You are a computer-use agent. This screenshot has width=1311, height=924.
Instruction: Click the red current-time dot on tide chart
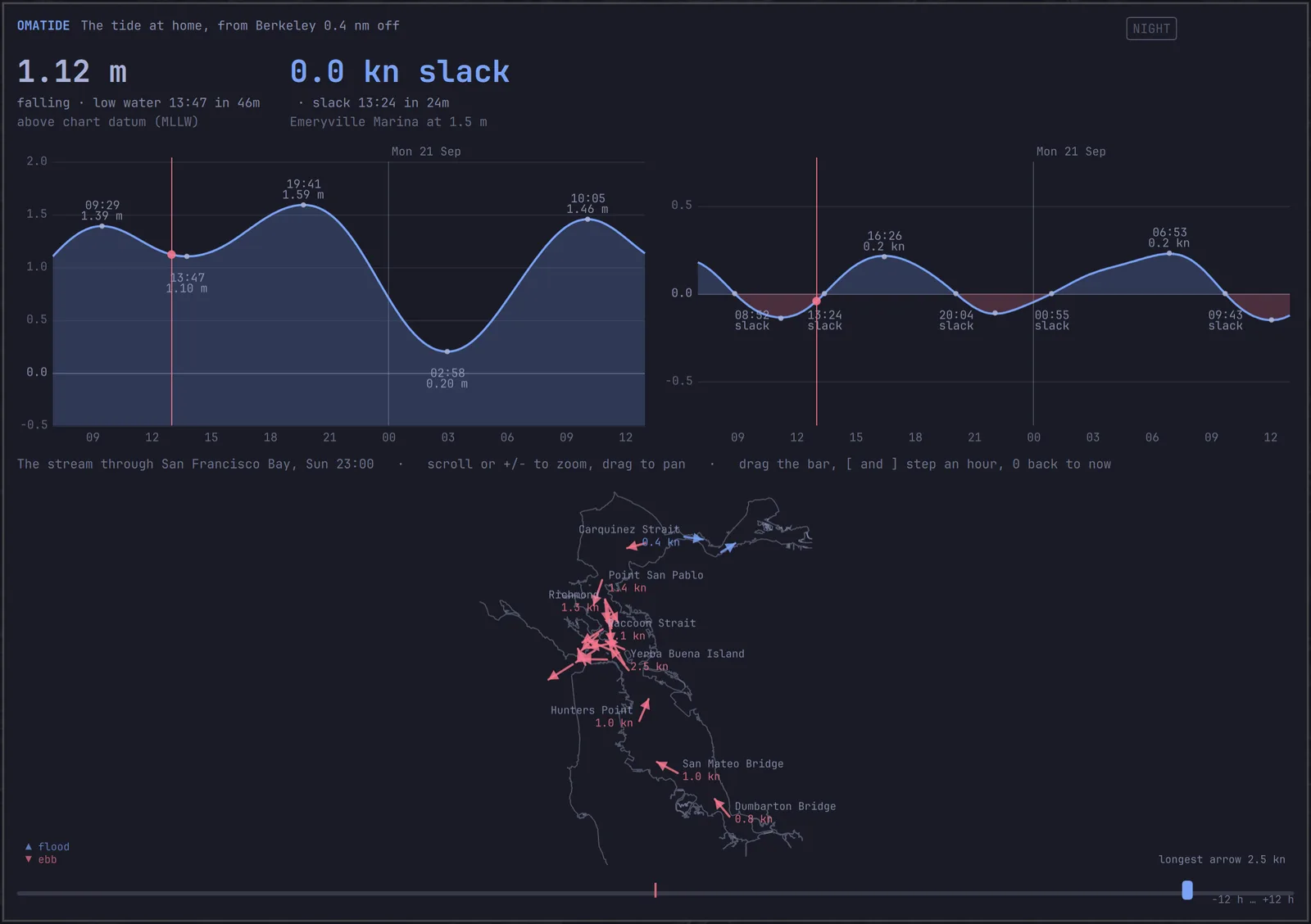[x=171, y=255]
